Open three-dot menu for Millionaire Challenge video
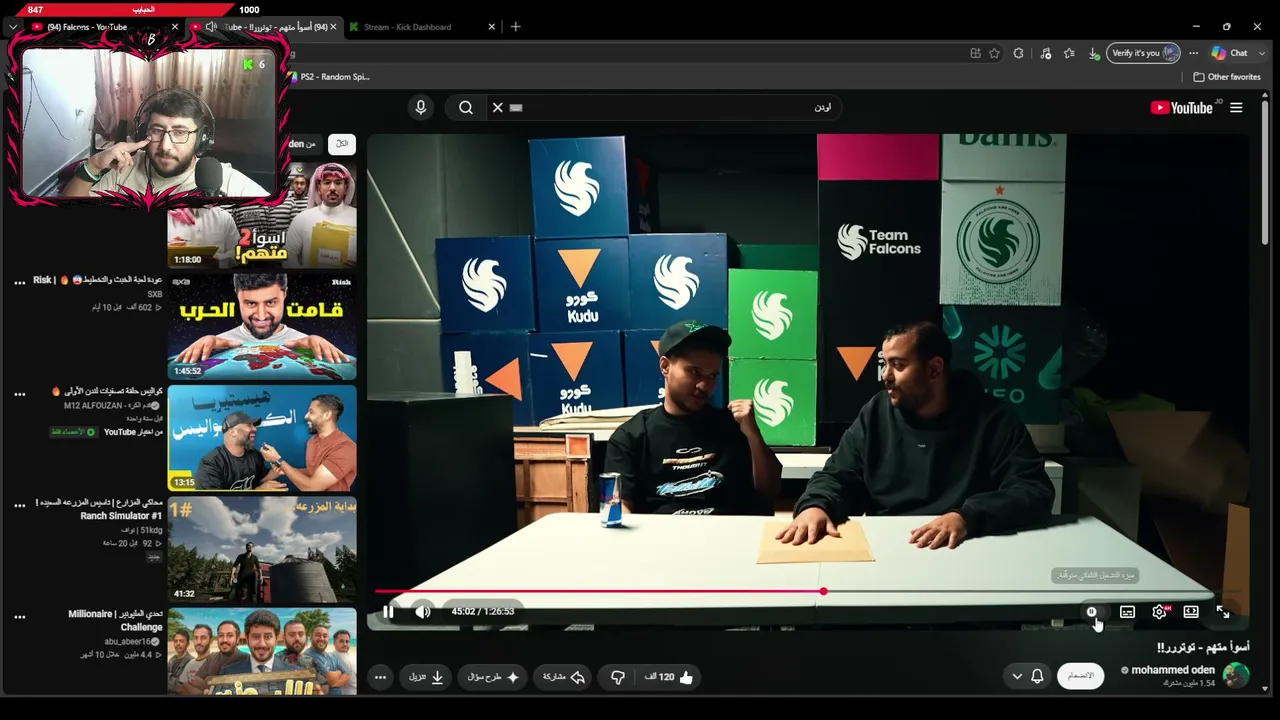This screenshot has height=720, width=1280. point(19,617)
